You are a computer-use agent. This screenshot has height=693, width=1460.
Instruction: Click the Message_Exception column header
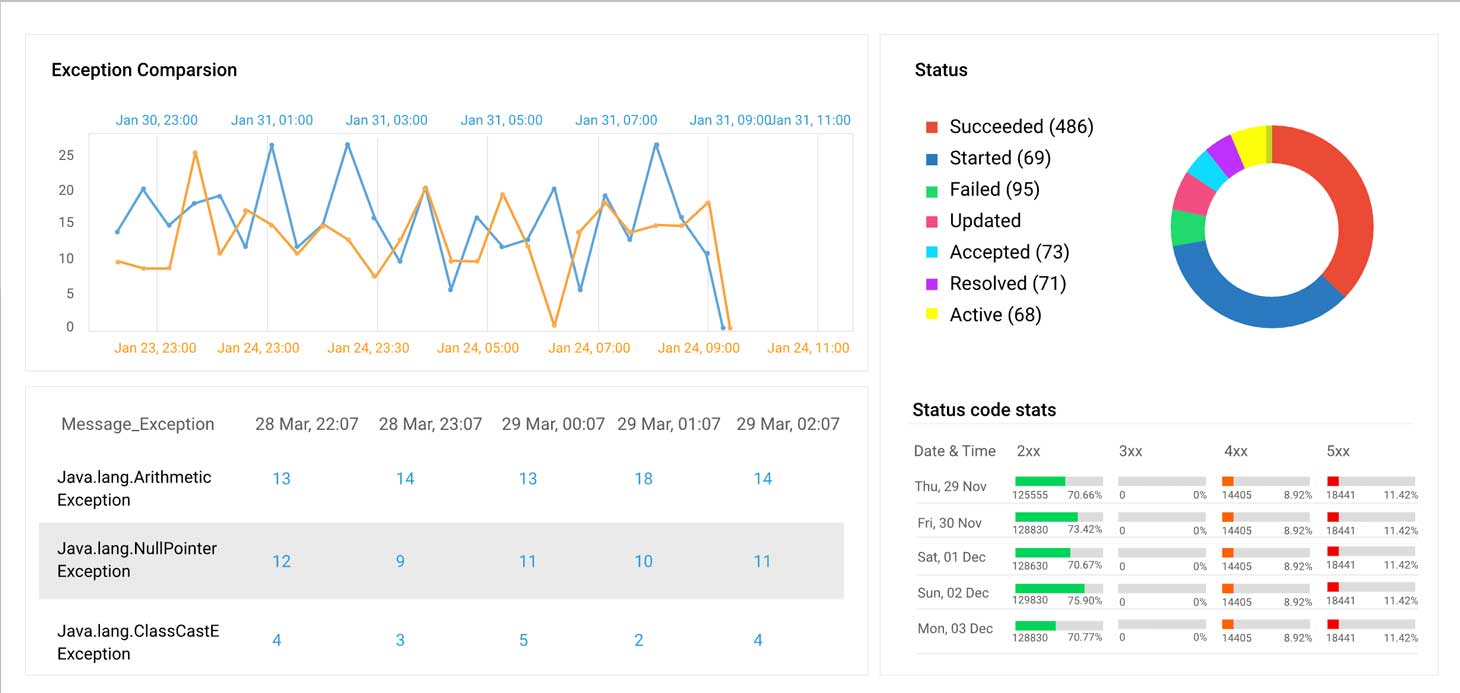[138, 424]
